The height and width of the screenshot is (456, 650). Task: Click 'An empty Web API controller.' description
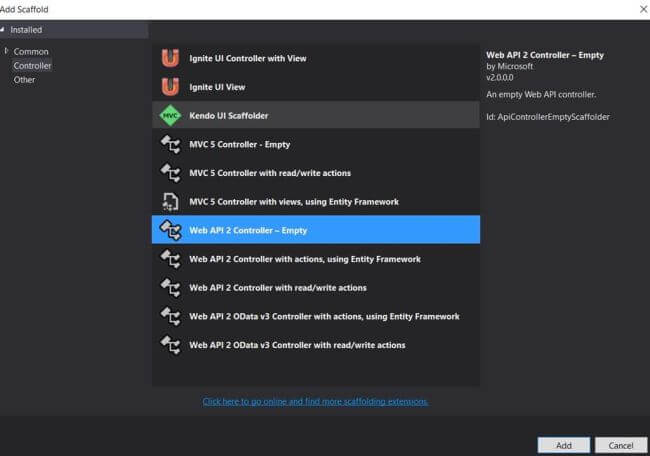click(x=541, y=95)
